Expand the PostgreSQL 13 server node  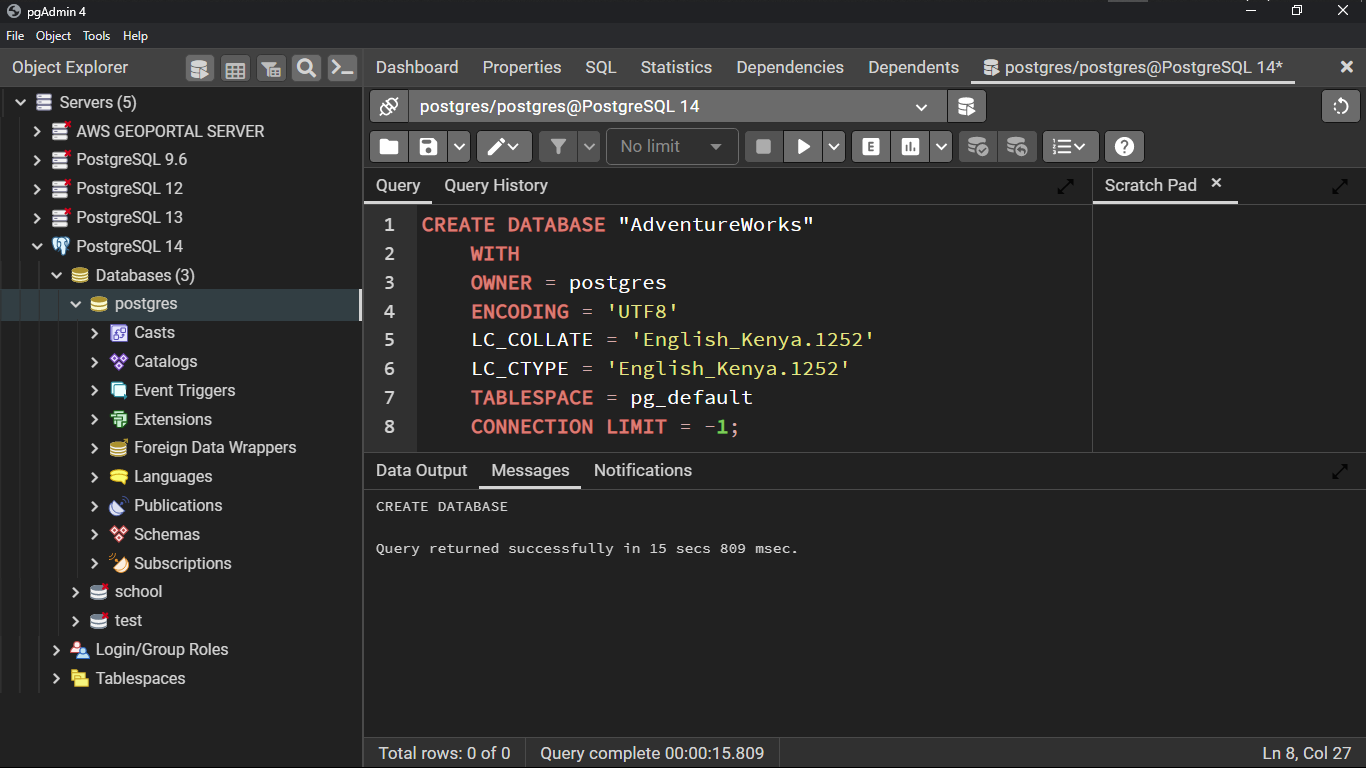[37, 218]
